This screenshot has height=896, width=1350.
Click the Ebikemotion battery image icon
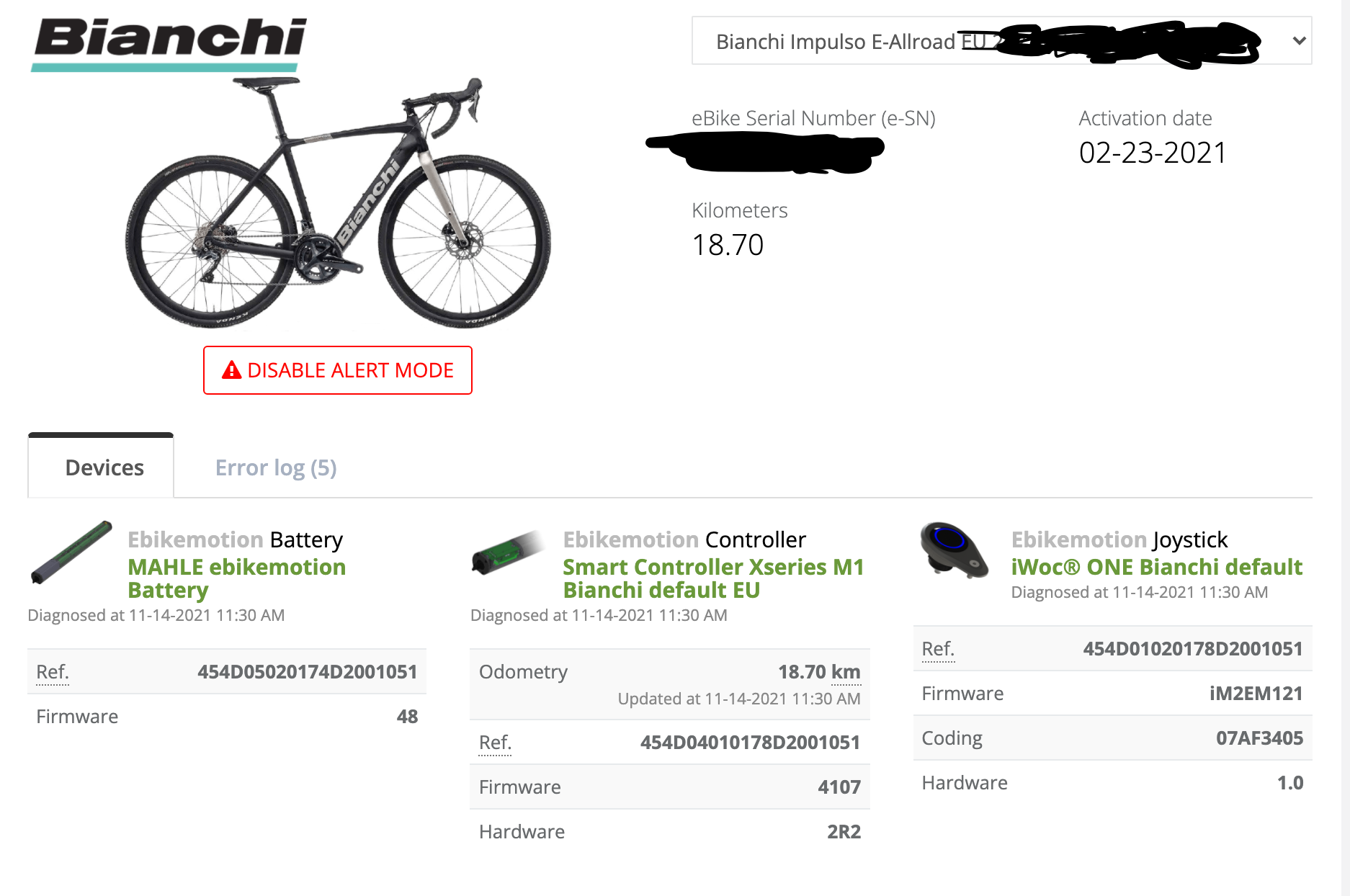[71, 552]
